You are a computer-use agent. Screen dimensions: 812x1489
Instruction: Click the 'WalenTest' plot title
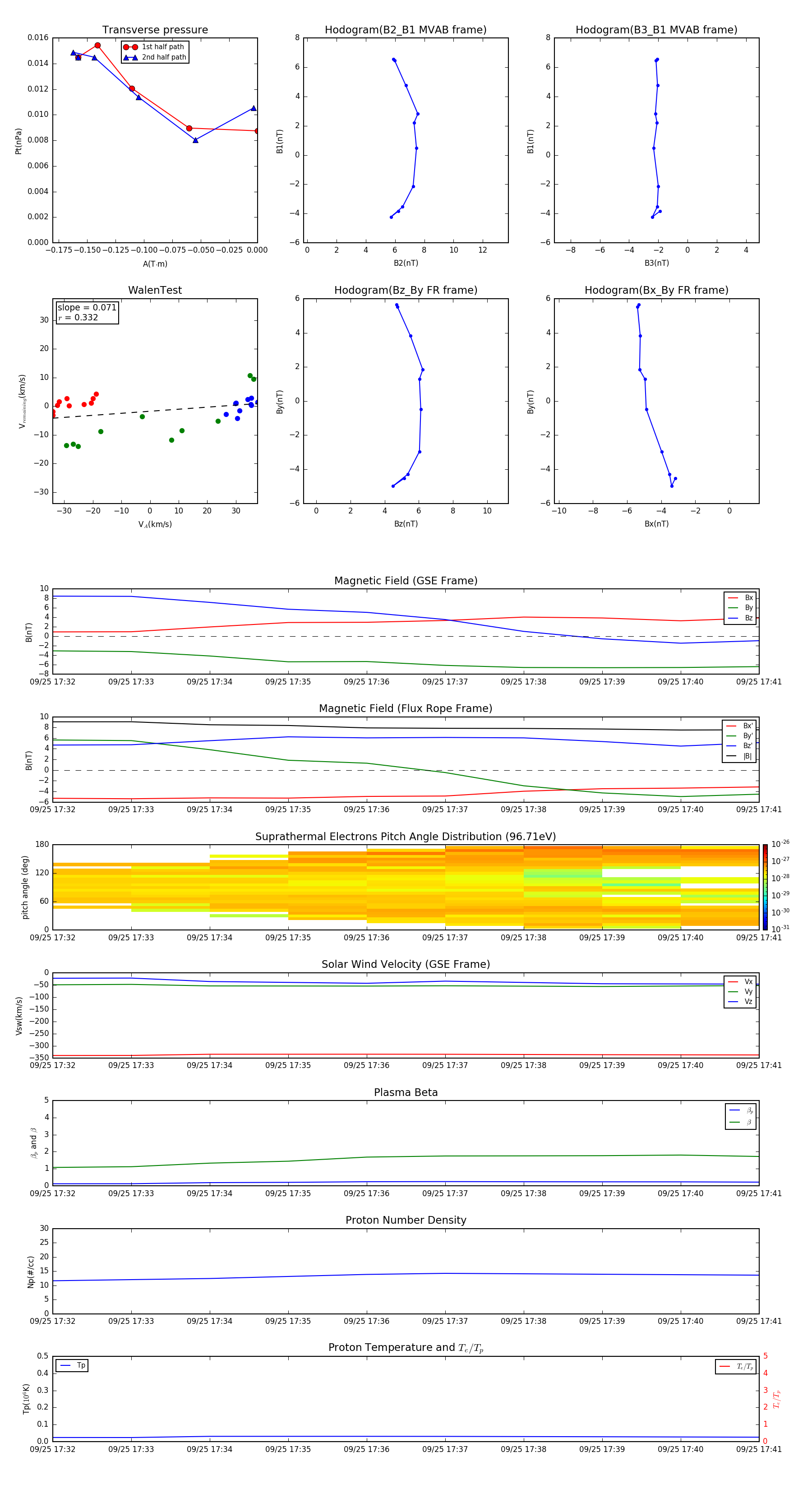click(155, 290)
